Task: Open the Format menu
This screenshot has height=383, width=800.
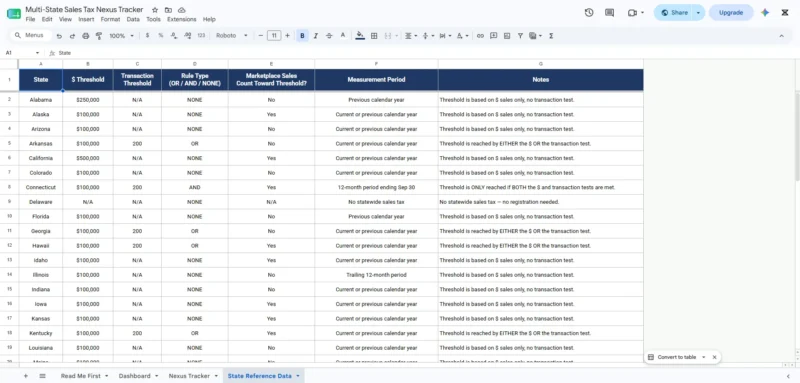Action: (110, 19)
